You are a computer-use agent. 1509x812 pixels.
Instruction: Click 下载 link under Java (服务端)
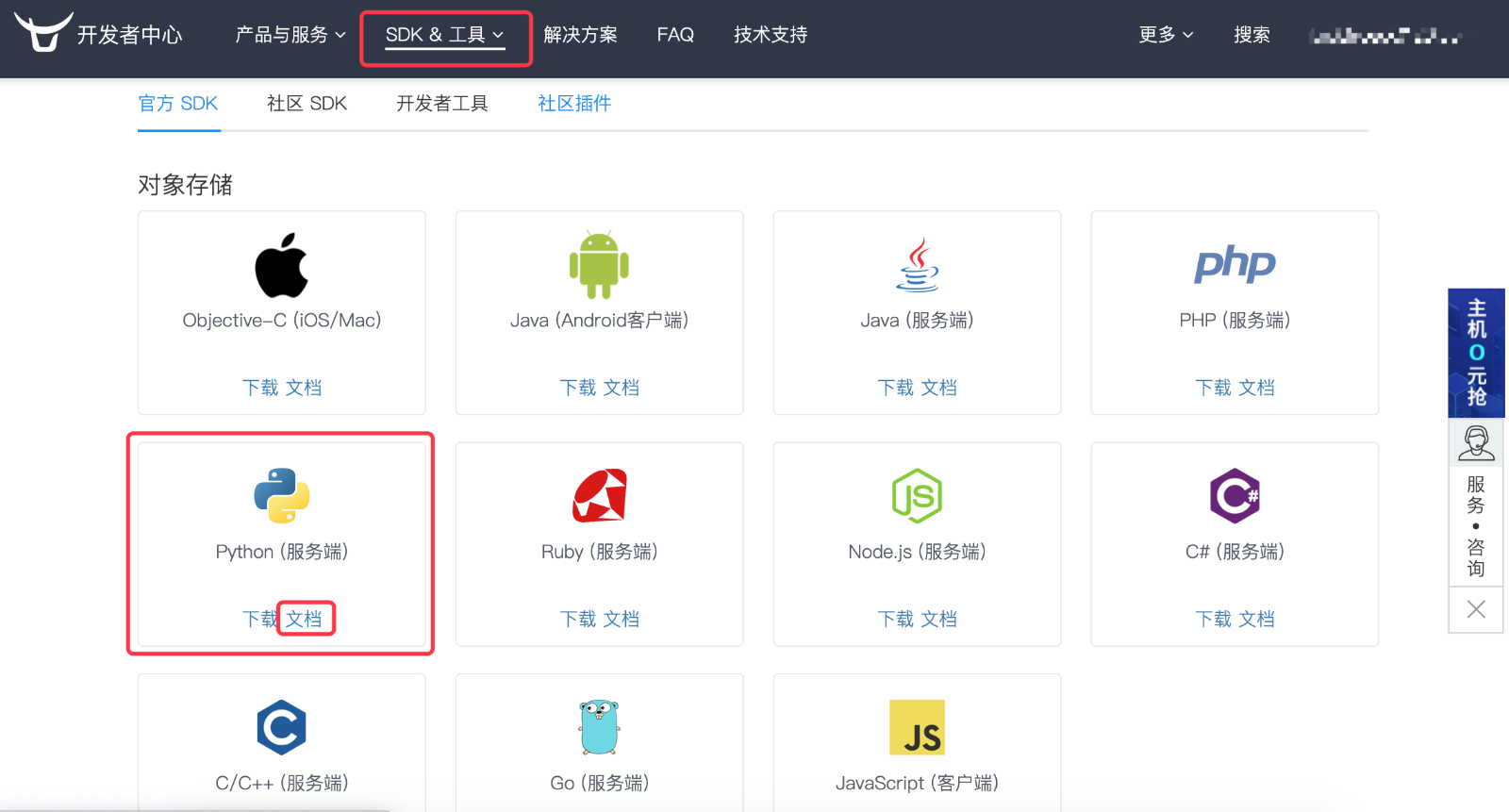(895, 388)
